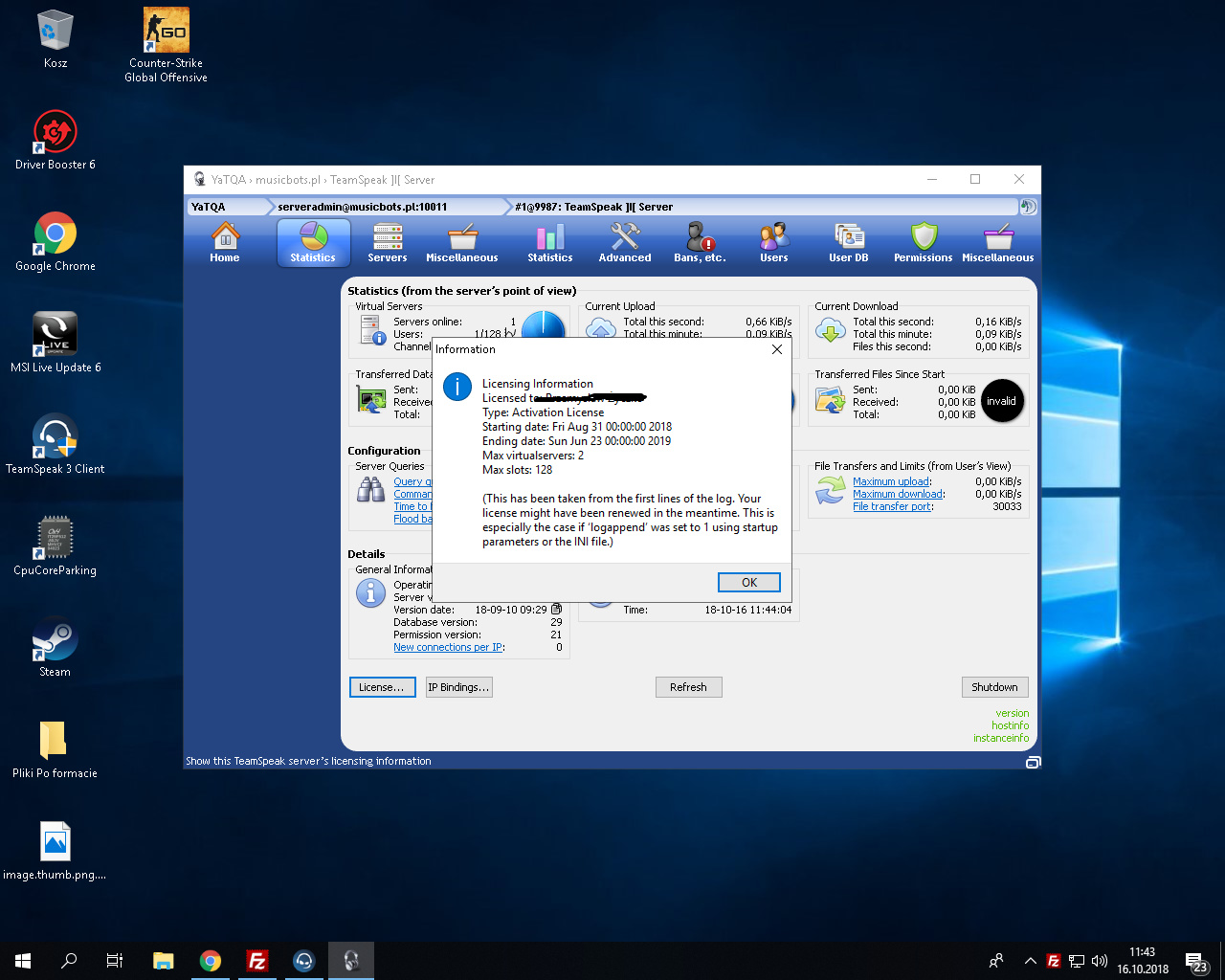1225x980 pixels.
Task: Open the Permissions shield icon
Action: pos(923,243)
